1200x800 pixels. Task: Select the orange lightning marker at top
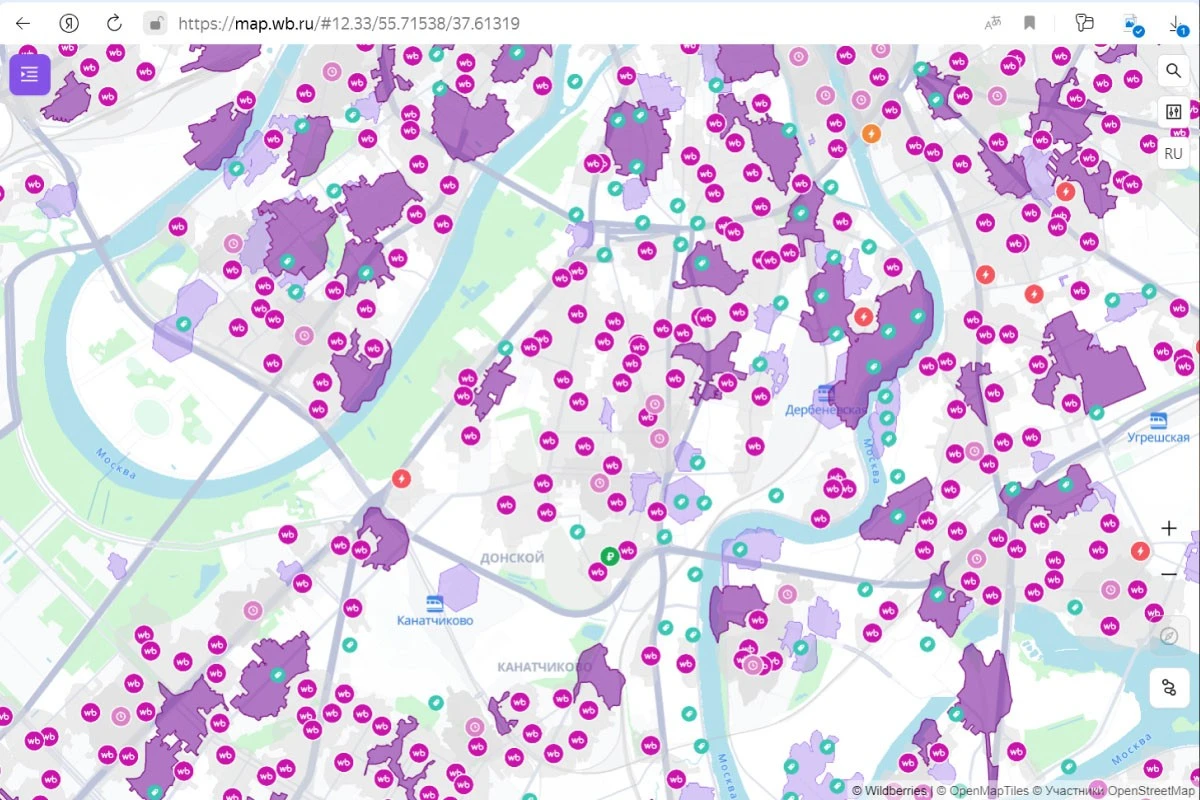[x=871, y=133]
